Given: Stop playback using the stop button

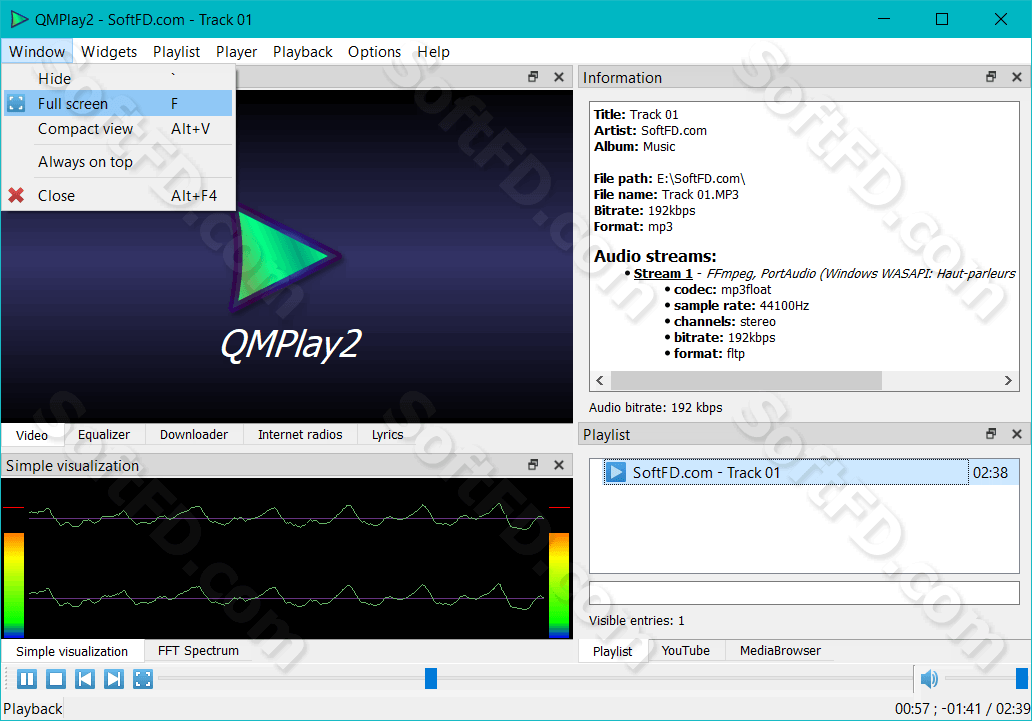Looking at the screenshot, I should pos(56,679).
